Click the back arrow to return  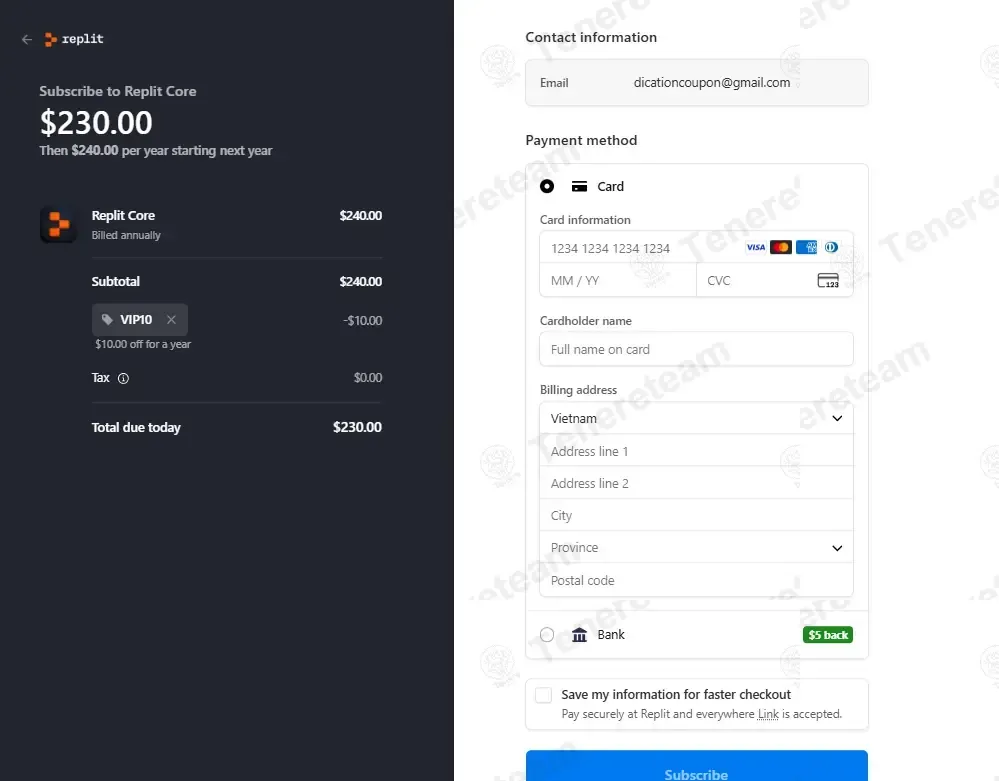(26, 38)
